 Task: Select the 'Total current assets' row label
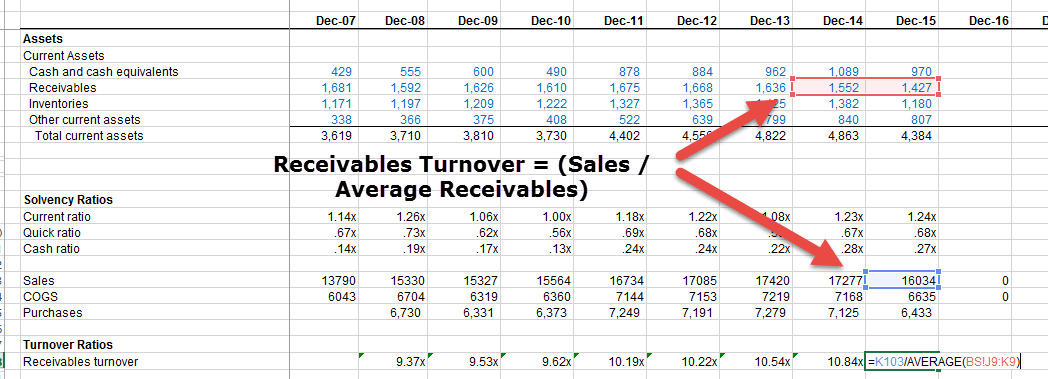coord(155,136)
